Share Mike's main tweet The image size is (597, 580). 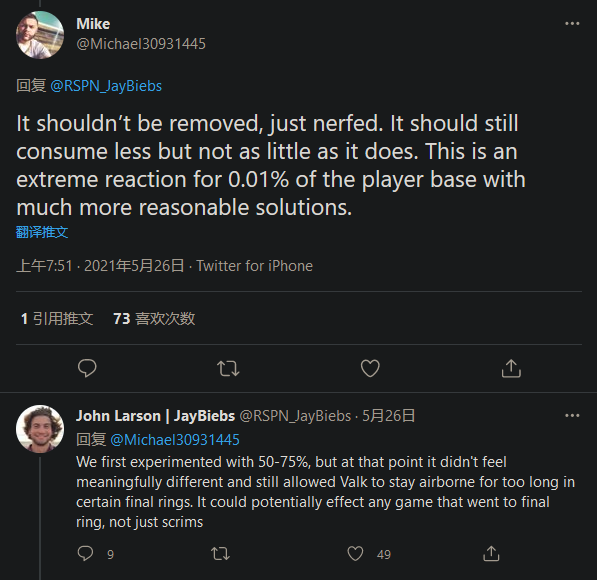point(511,368)
